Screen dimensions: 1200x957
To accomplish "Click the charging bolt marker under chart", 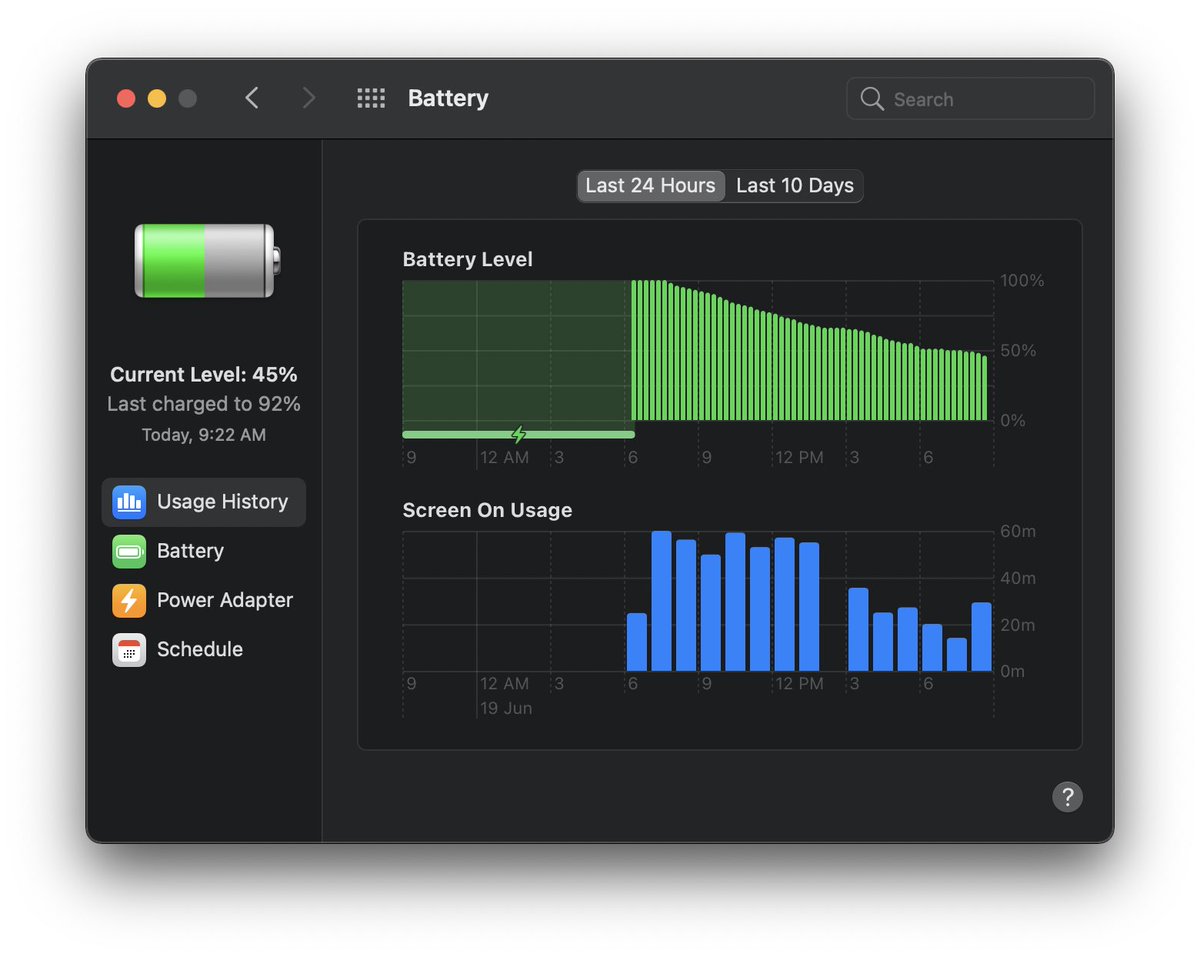I will [x=518, y=434].
